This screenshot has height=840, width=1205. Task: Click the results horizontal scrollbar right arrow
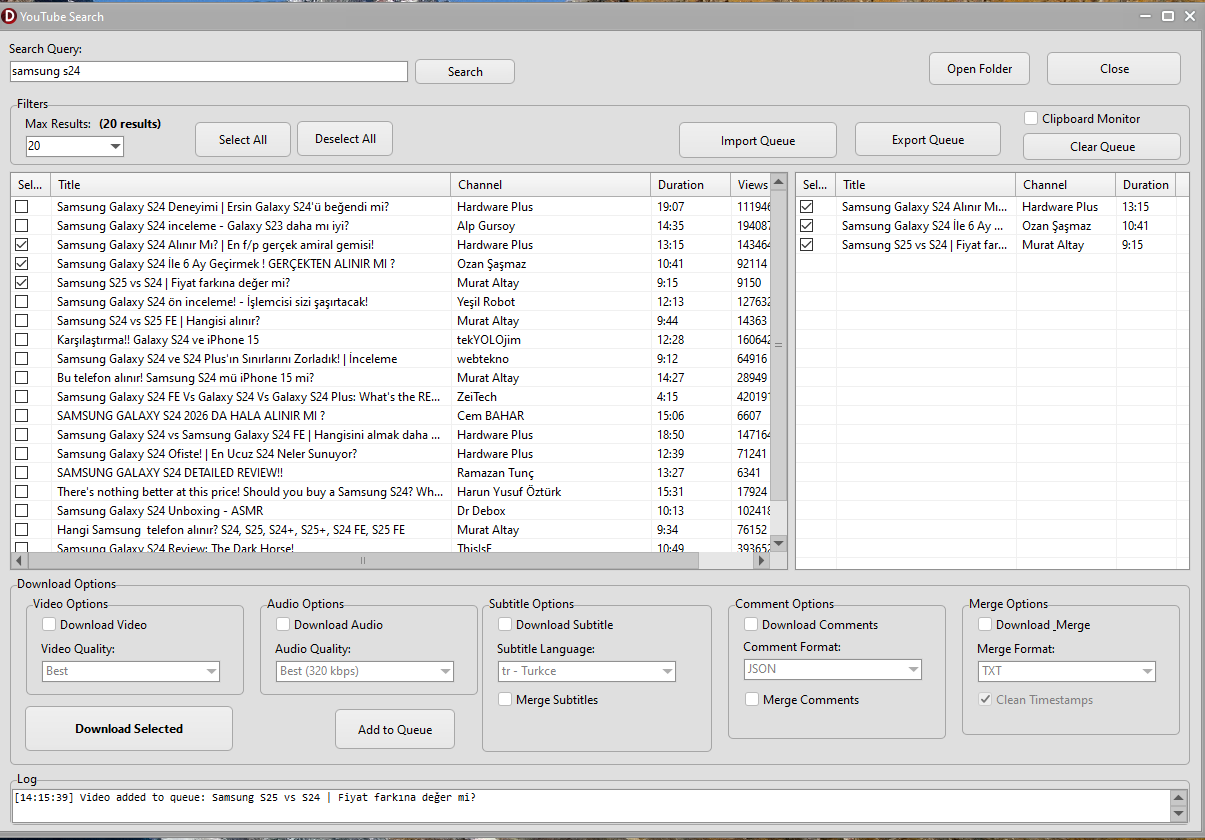point(762,561)
